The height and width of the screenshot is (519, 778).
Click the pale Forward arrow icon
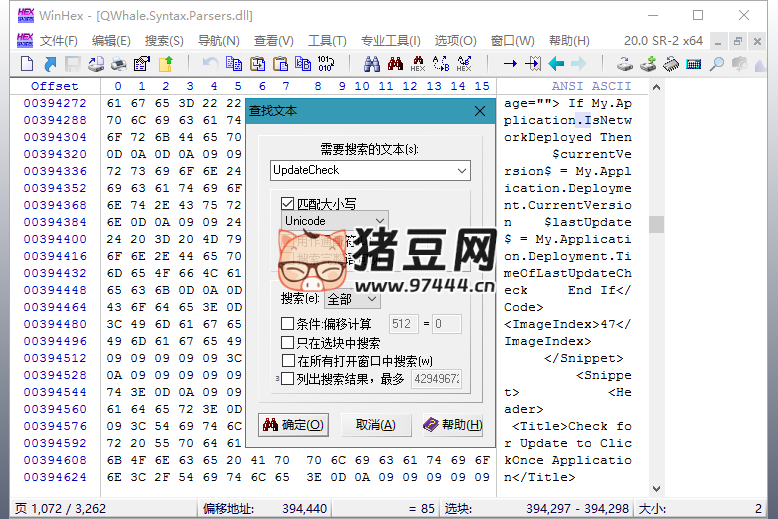pyautogui.click(x=579, y=64)
